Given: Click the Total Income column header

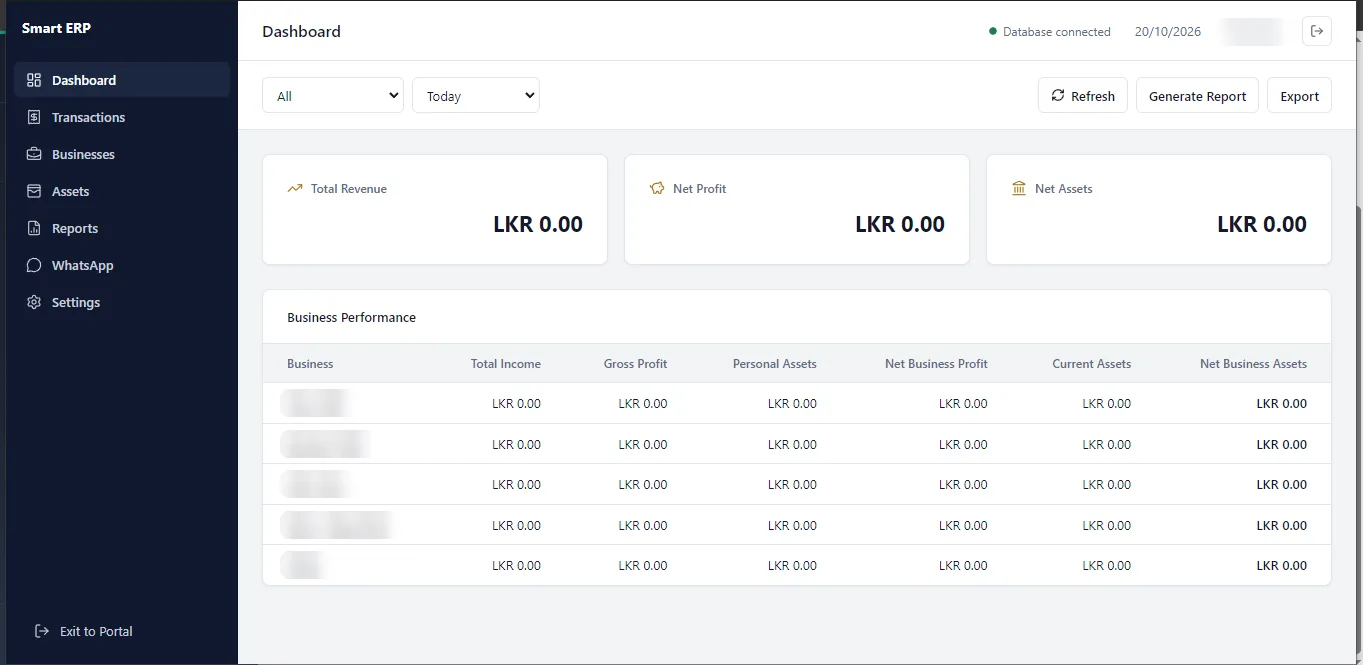Looking at the screenshot, I should (506, 363).
